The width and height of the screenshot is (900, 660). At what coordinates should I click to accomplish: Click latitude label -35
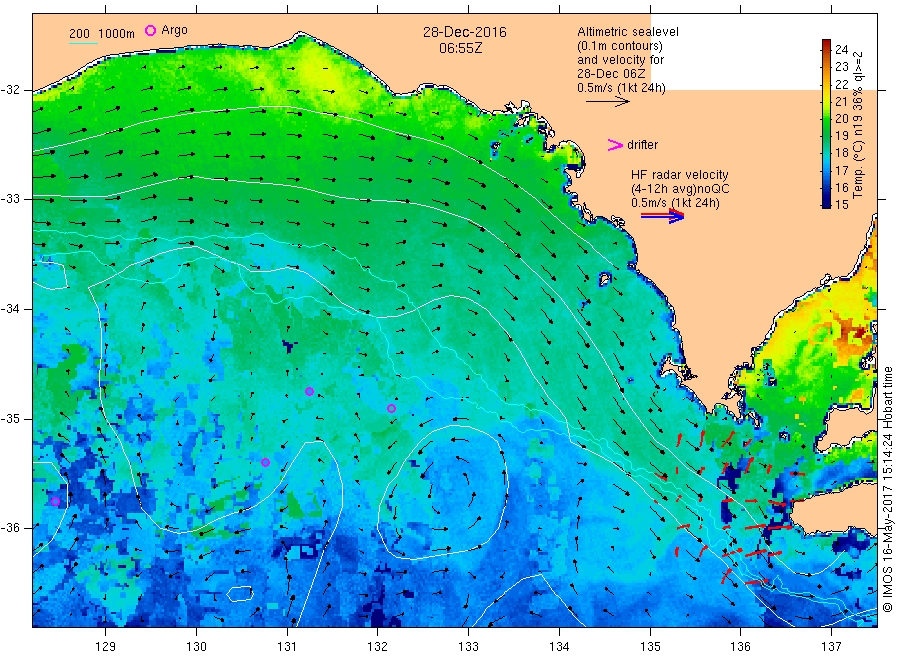[10, 418]
